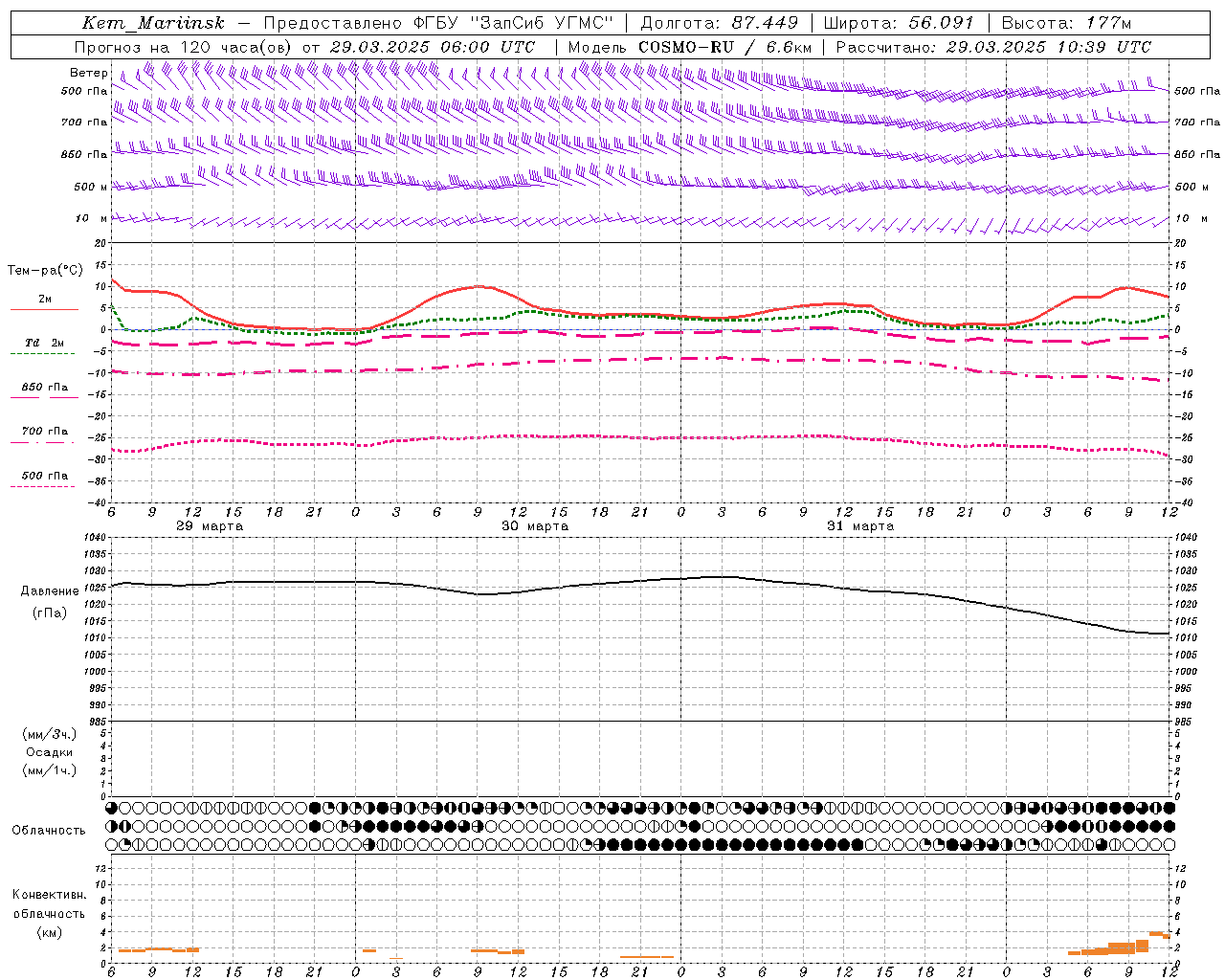
Task: Click the left "500 м" wind level label
Action: 91,187
